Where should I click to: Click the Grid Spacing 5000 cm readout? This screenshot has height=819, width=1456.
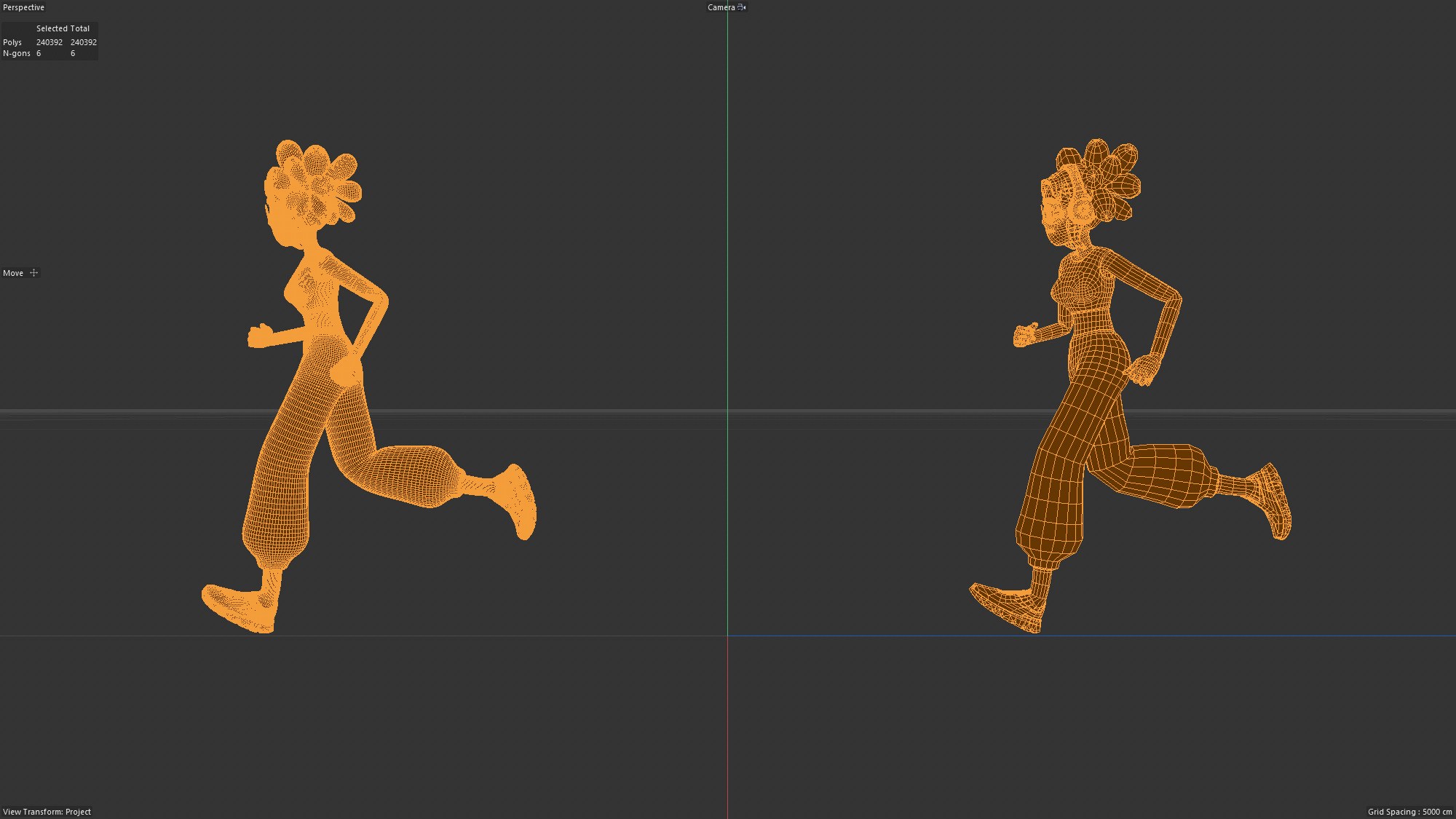tap(1409, 812)
